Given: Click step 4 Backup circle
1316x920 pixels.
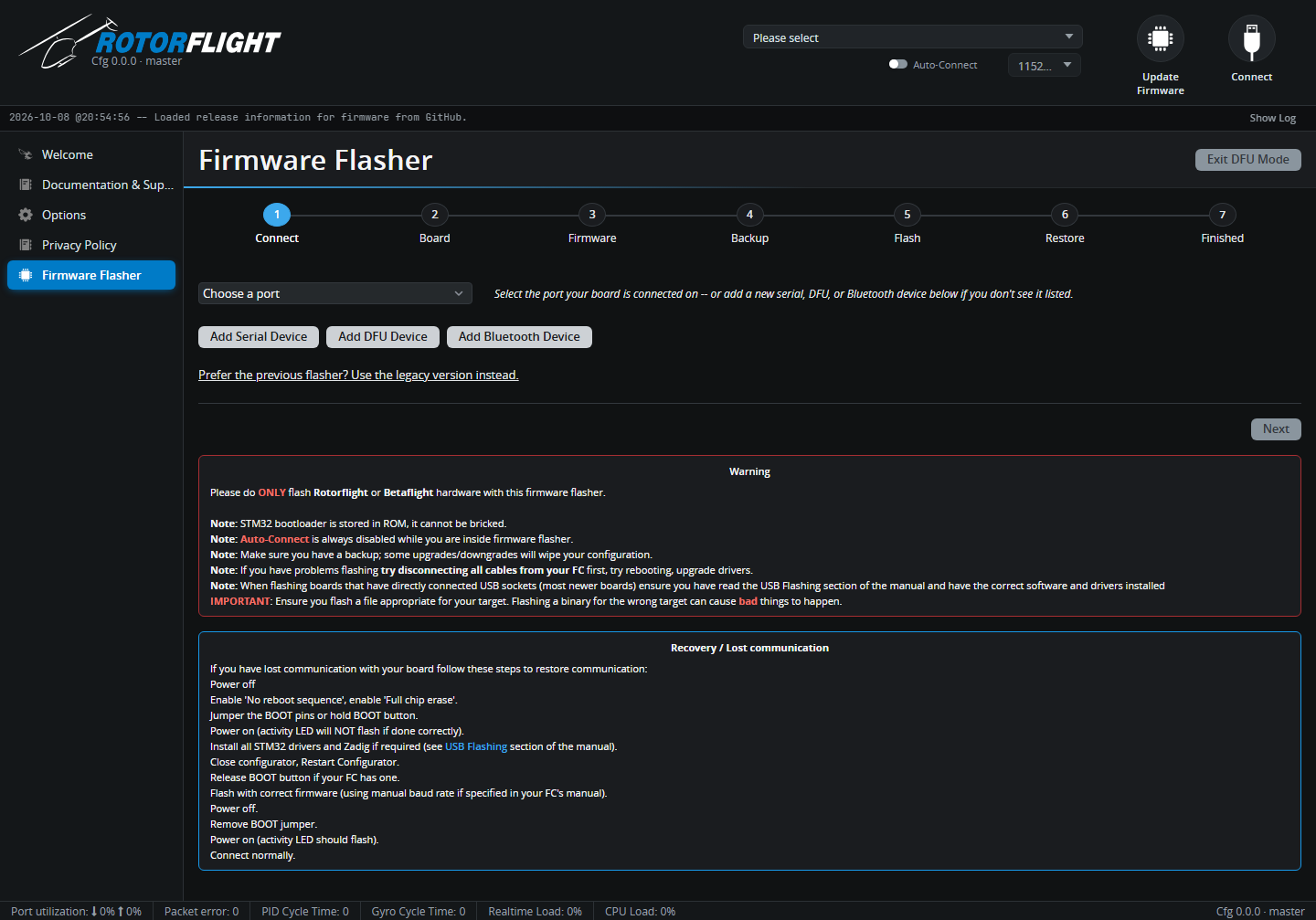Looking at the screenshot, I should coord(749,215).
